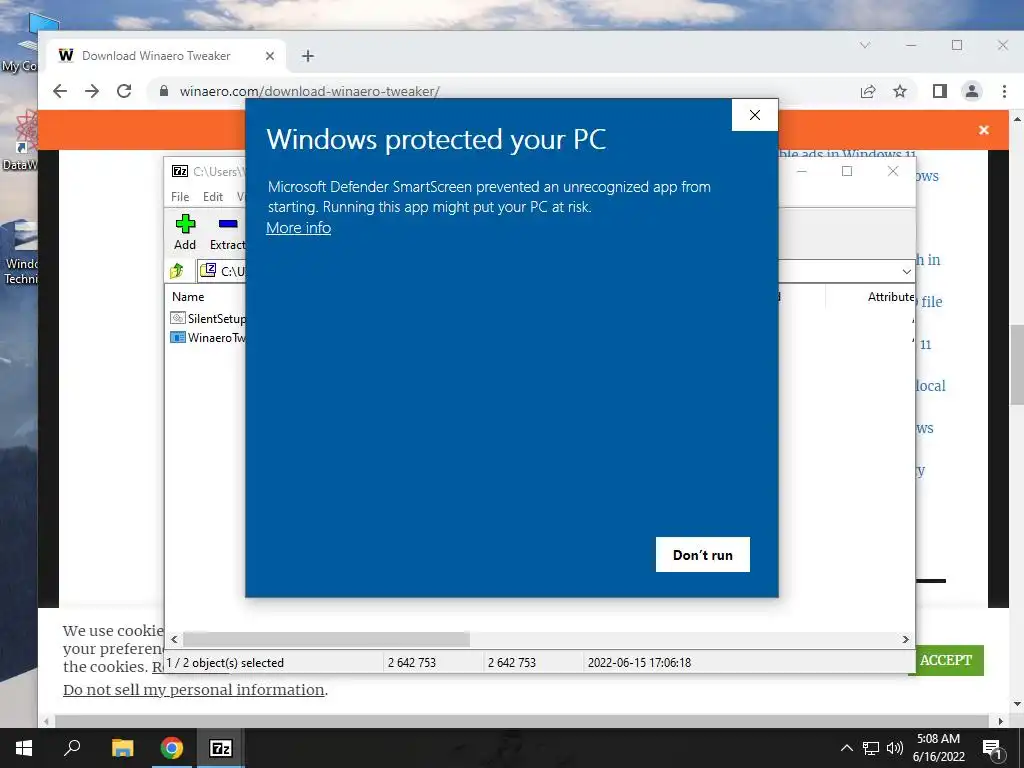Click the share page icon in Chrome

click(x=867, y=91)
